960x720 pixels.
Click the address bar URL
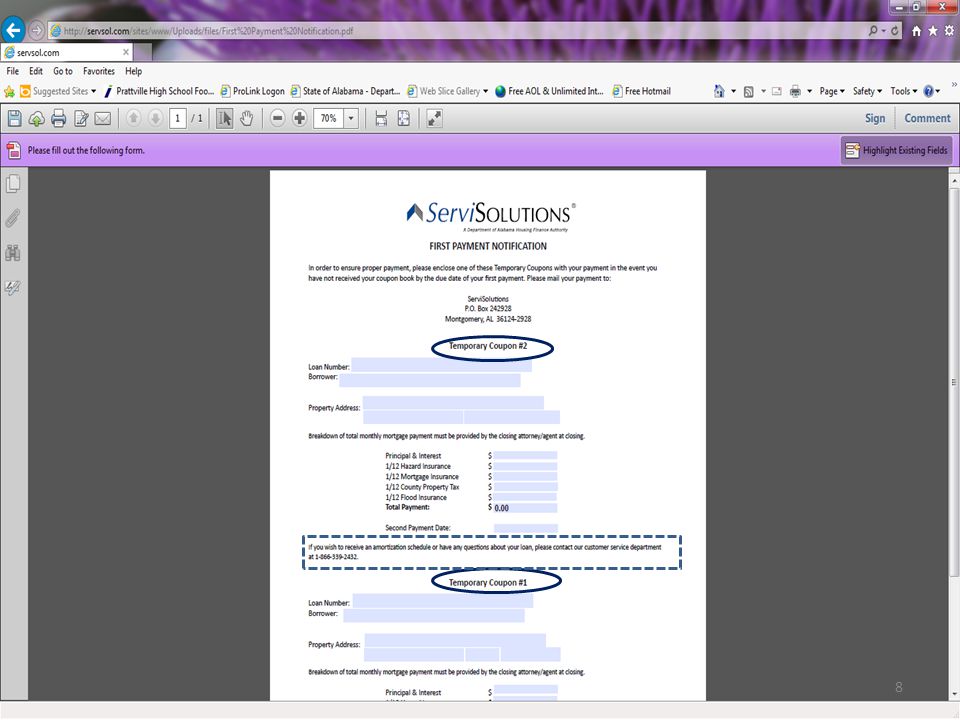coord(208,31)
